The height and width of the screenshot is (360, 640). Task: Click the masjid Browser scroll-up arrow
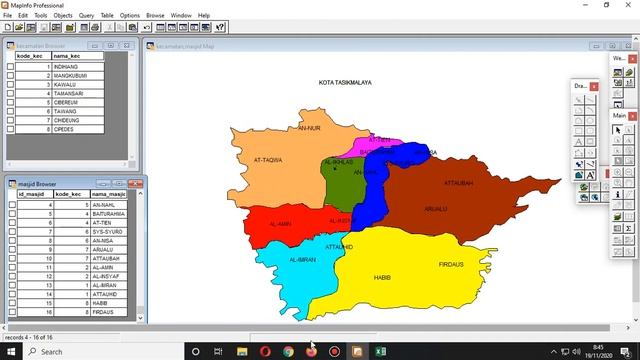click(x=140, y=193)
